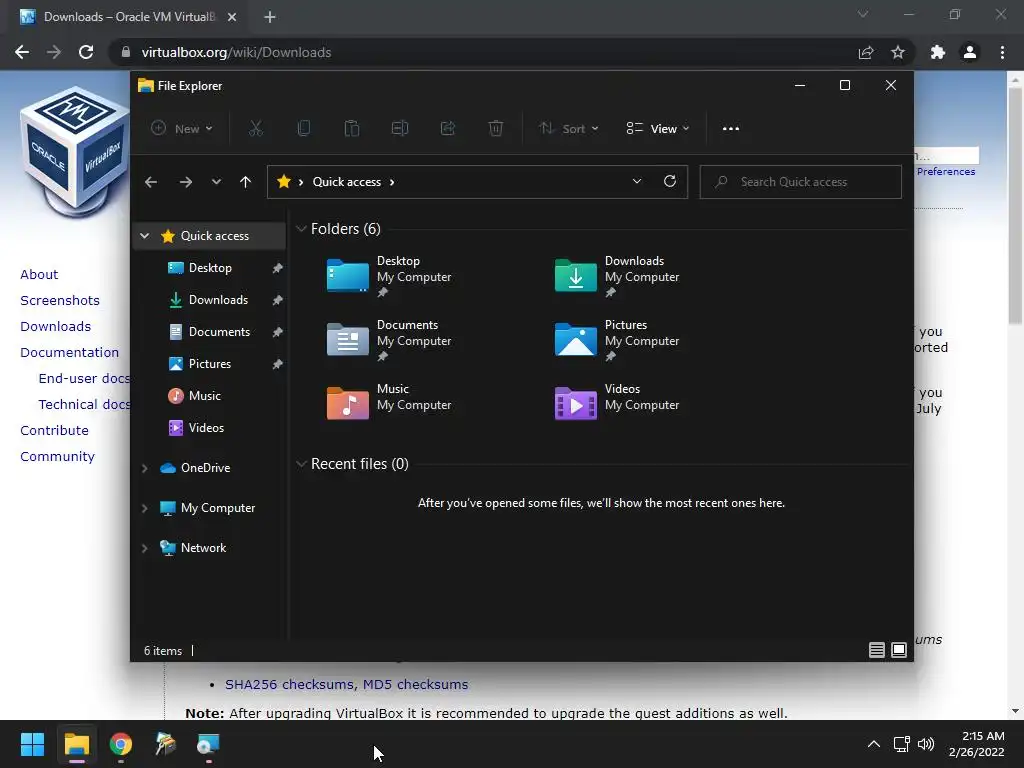Image resolution: width=1024 pixels, height=768 pixels.
Task: Open the Downloads folder tile in Folders
Action: click(617, 276)
